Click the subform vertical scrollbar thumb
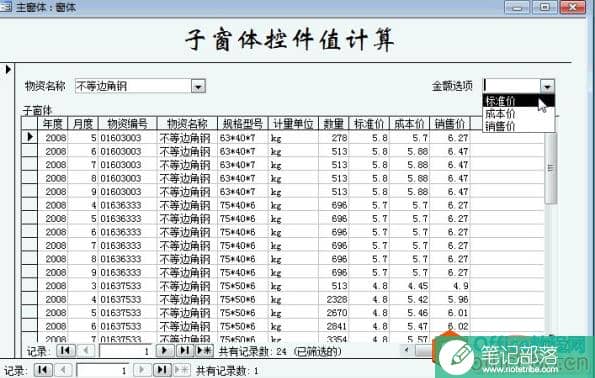Screen dimensions: 595x378 tap(551, 168)
